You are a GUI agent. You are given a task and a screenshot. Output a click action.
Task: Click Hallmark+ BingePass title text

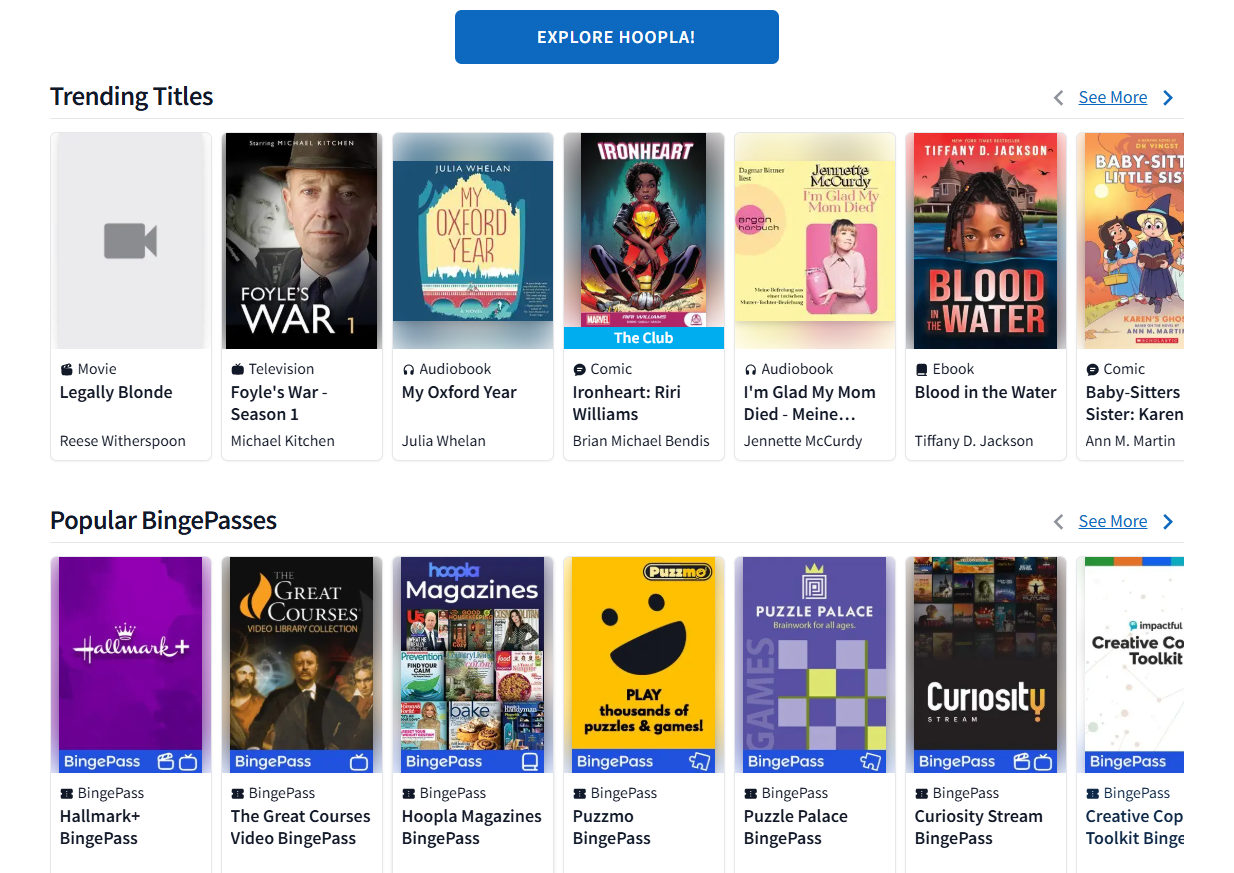100,827
